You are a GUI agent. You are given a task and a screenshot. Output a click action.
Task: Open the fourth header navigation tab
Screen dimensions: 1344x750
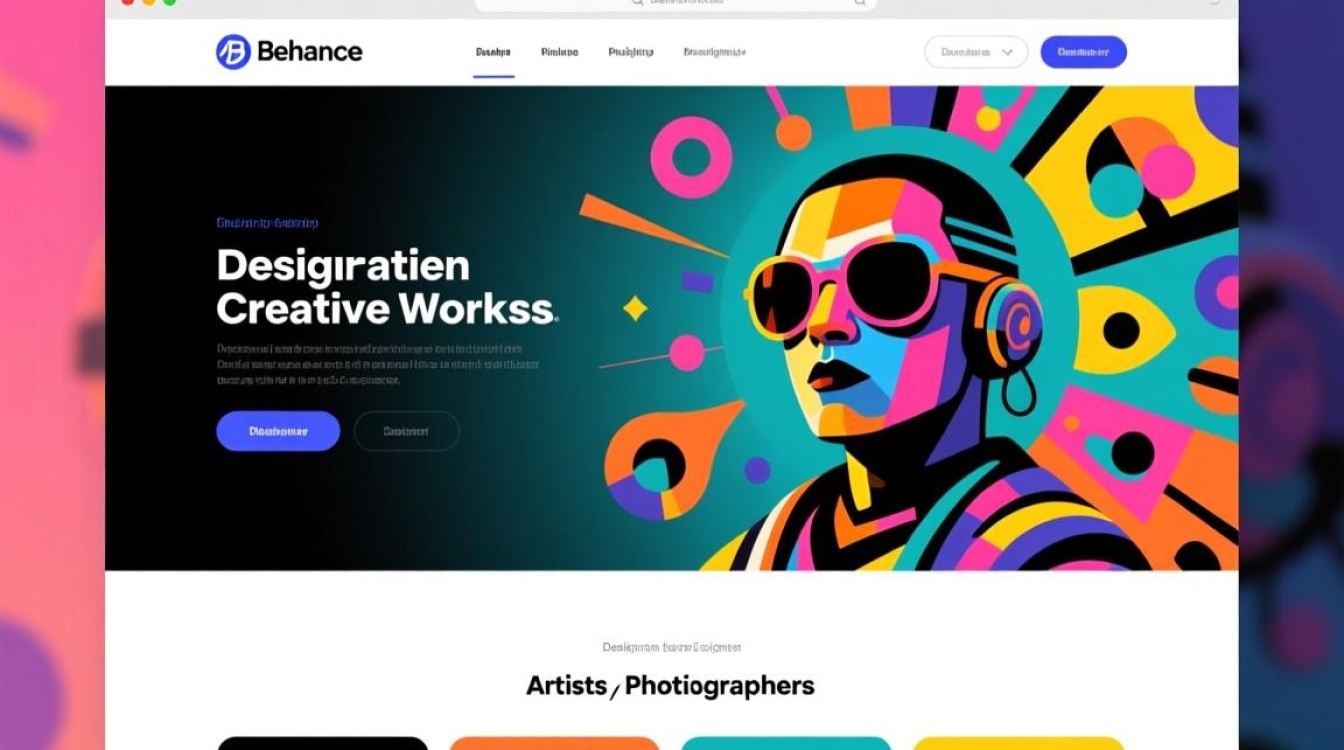[714, 52]
